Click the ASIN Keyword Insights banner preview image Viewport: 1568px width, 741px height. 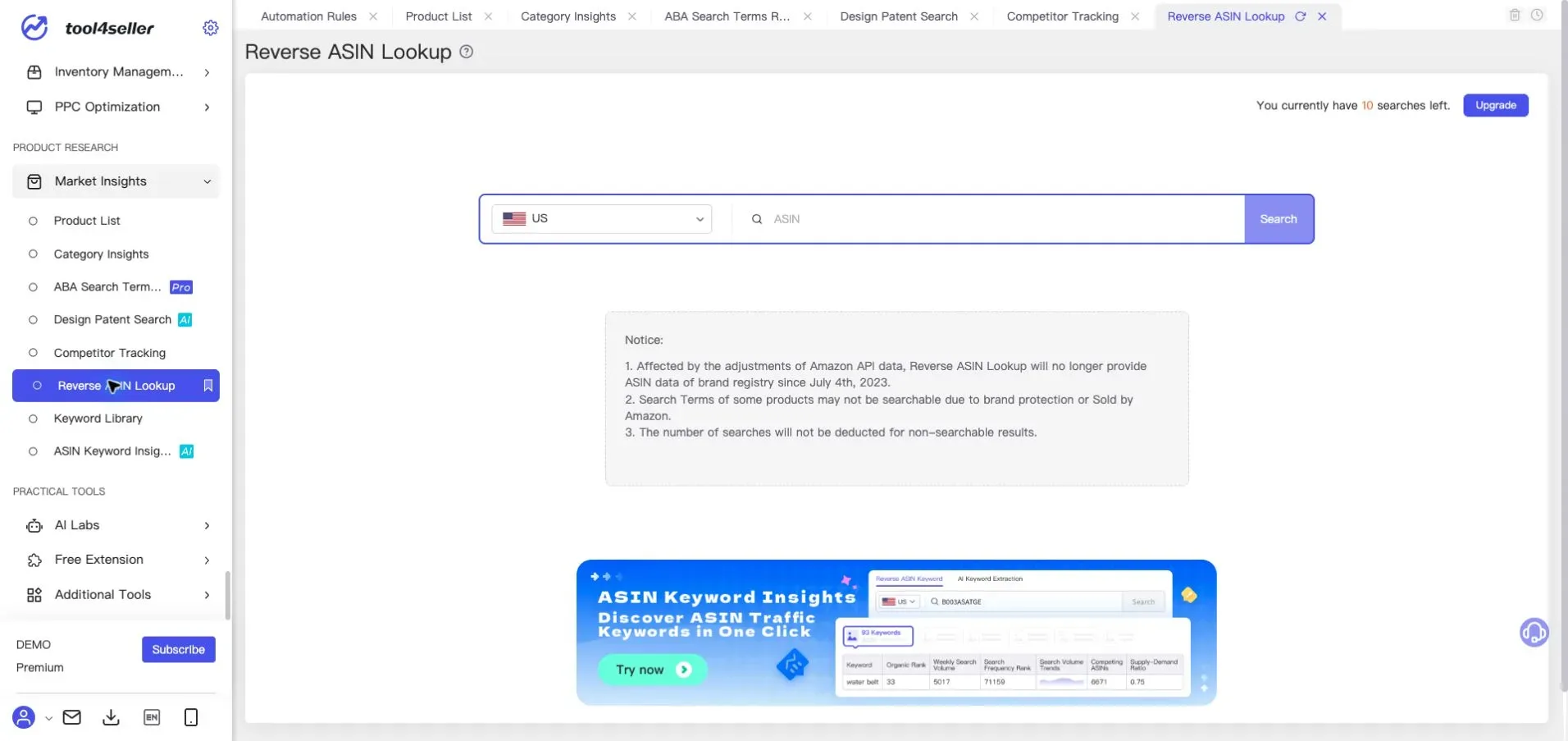[x=1014, y=633]
